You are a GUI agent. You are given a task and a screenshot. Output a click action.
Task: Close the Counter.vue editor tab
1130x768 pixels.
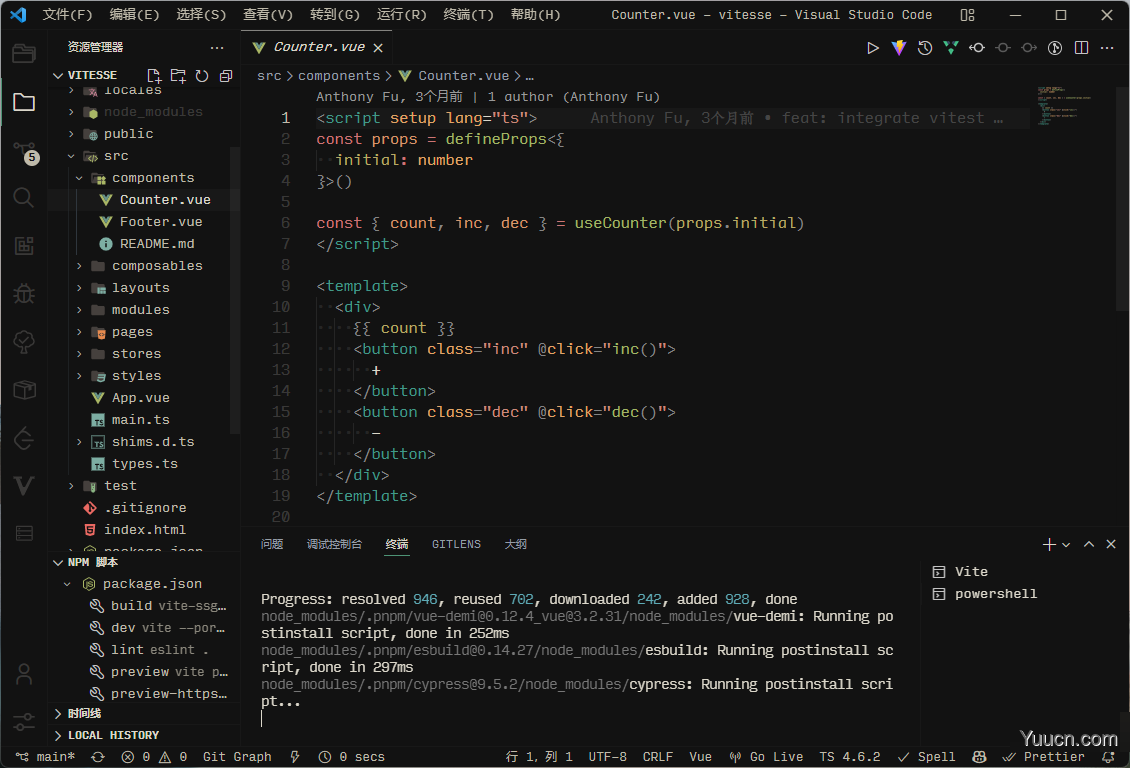378,48
